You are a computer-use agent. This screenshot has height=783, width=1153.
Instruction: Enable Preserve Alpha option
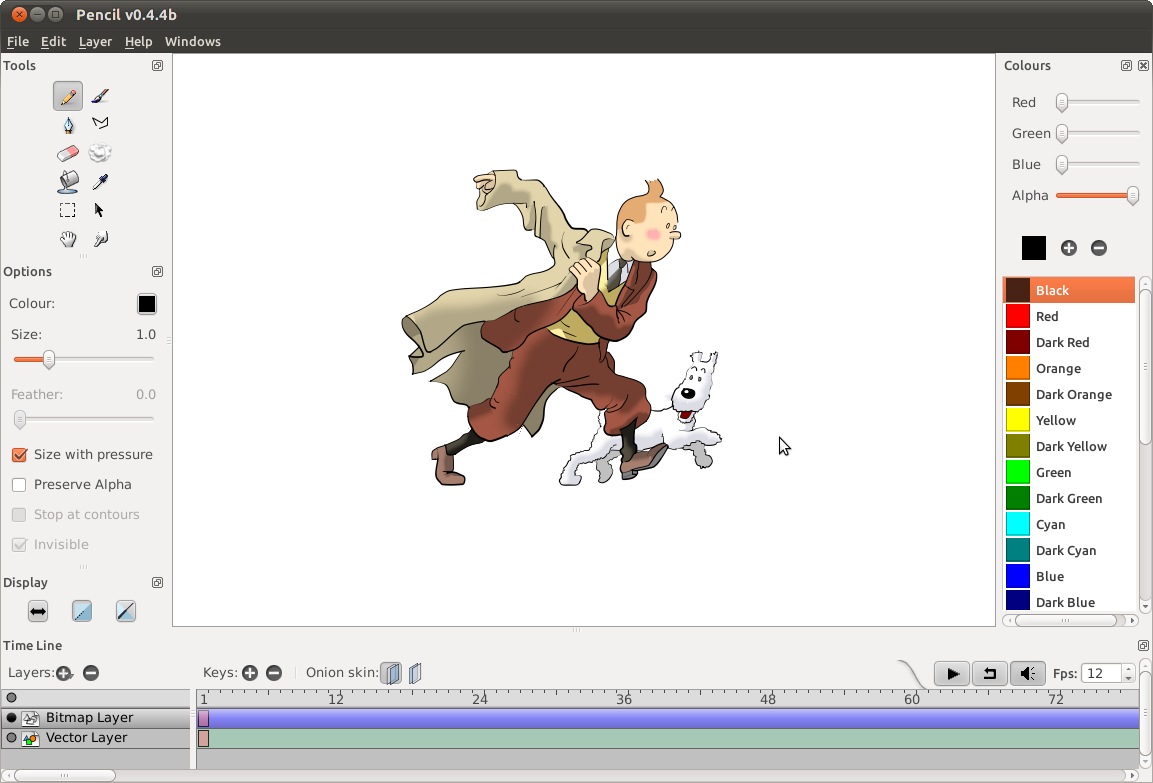point(17,484)
